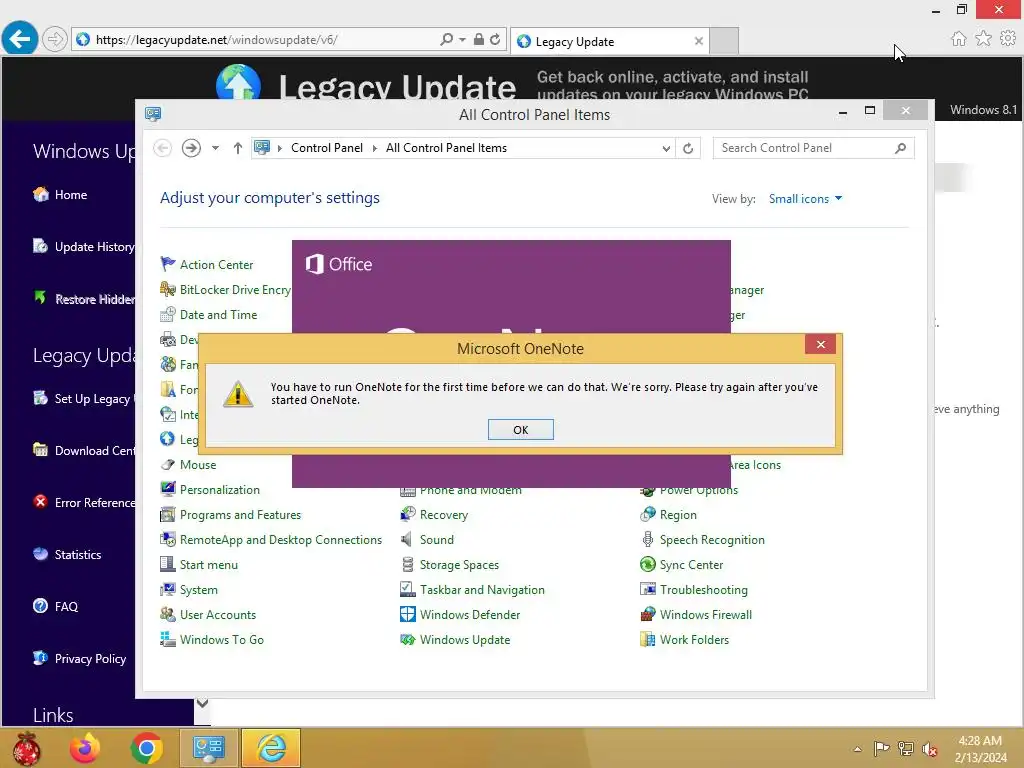Open the Windows Firewall link
The height and width of the screenshot is (768, 1024).
click(705, 615)
